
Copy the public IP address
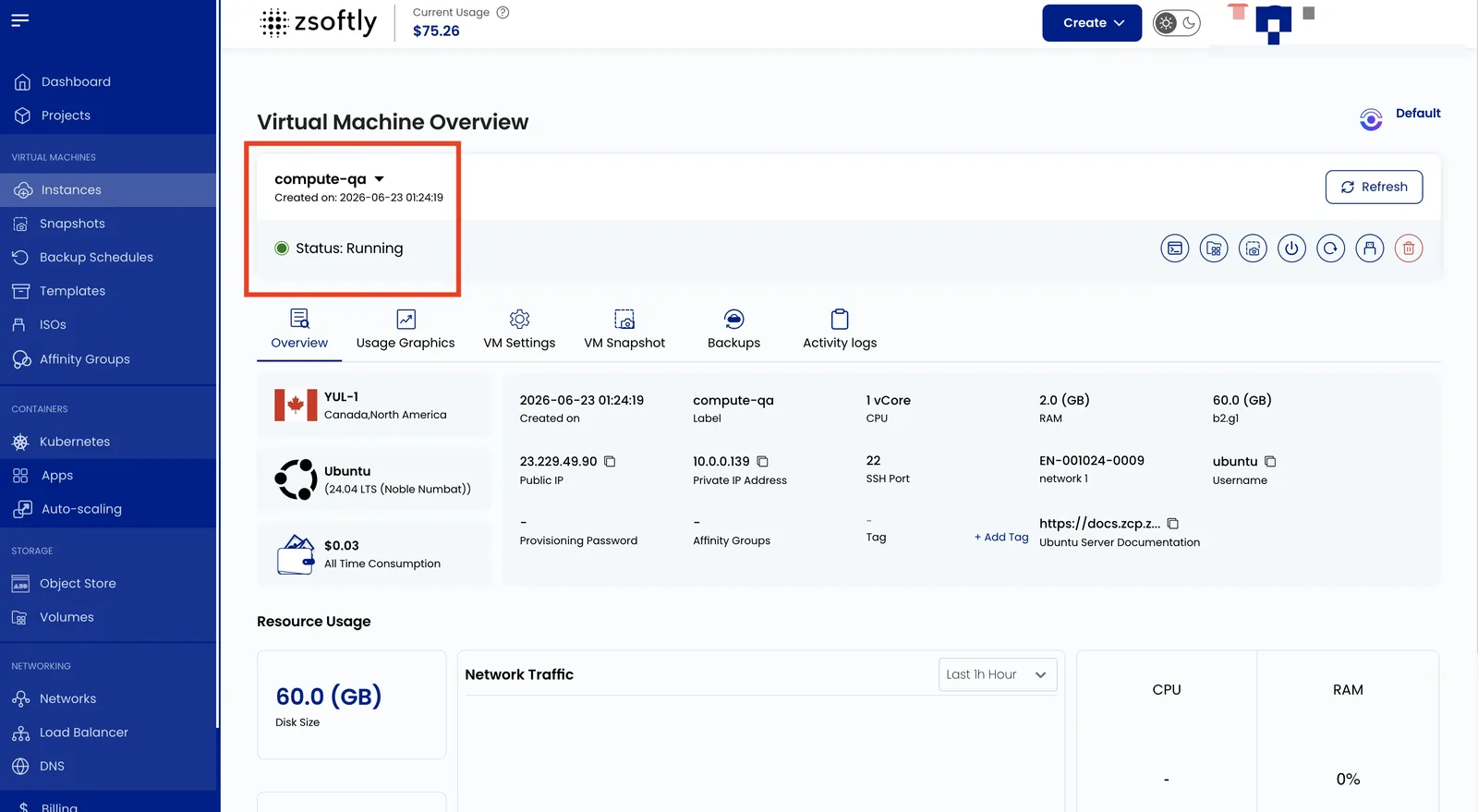point(610,462)
